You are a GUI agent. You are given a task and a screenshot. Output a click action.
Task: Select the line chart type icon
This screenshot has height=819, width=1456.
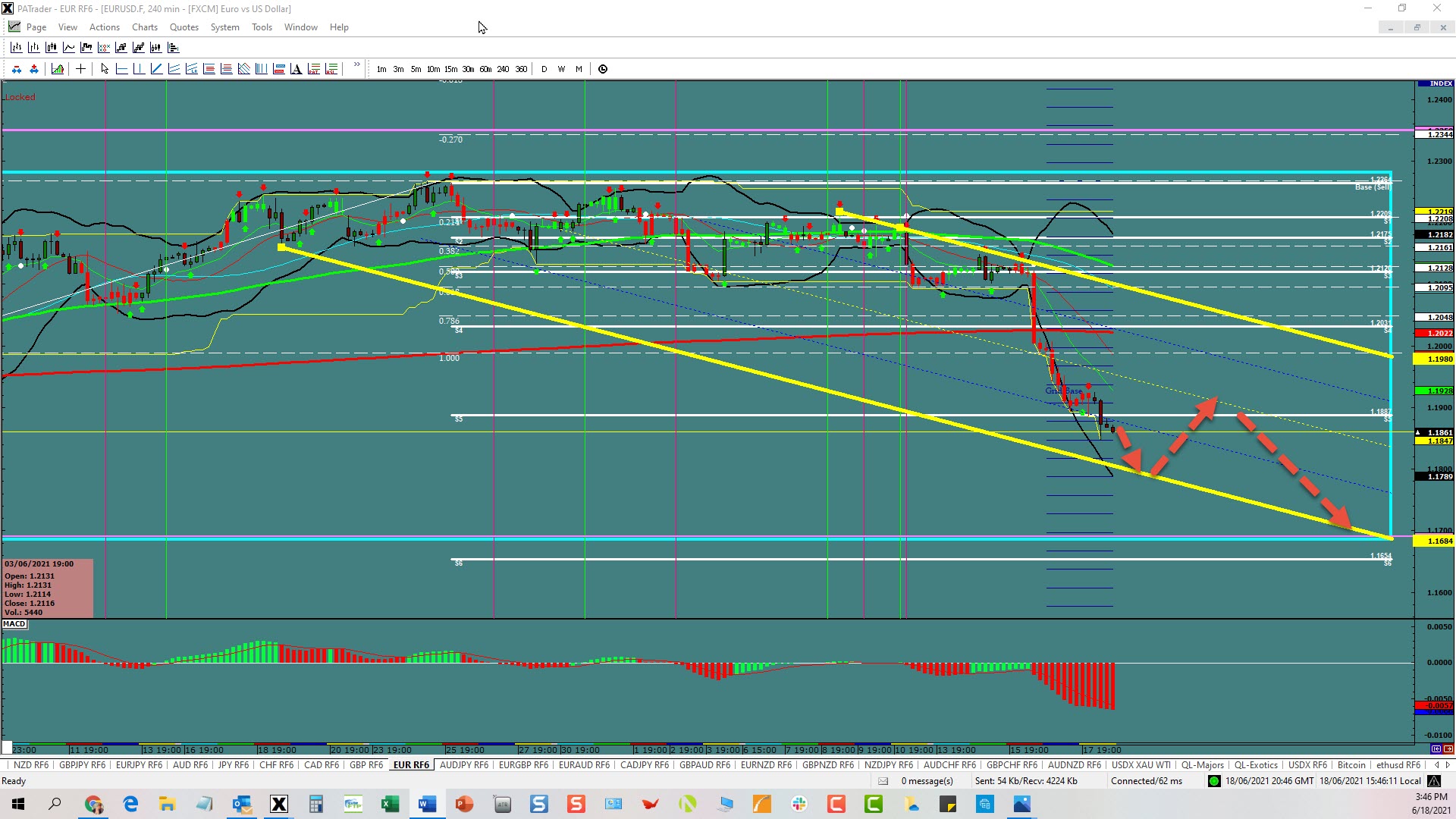69,47
